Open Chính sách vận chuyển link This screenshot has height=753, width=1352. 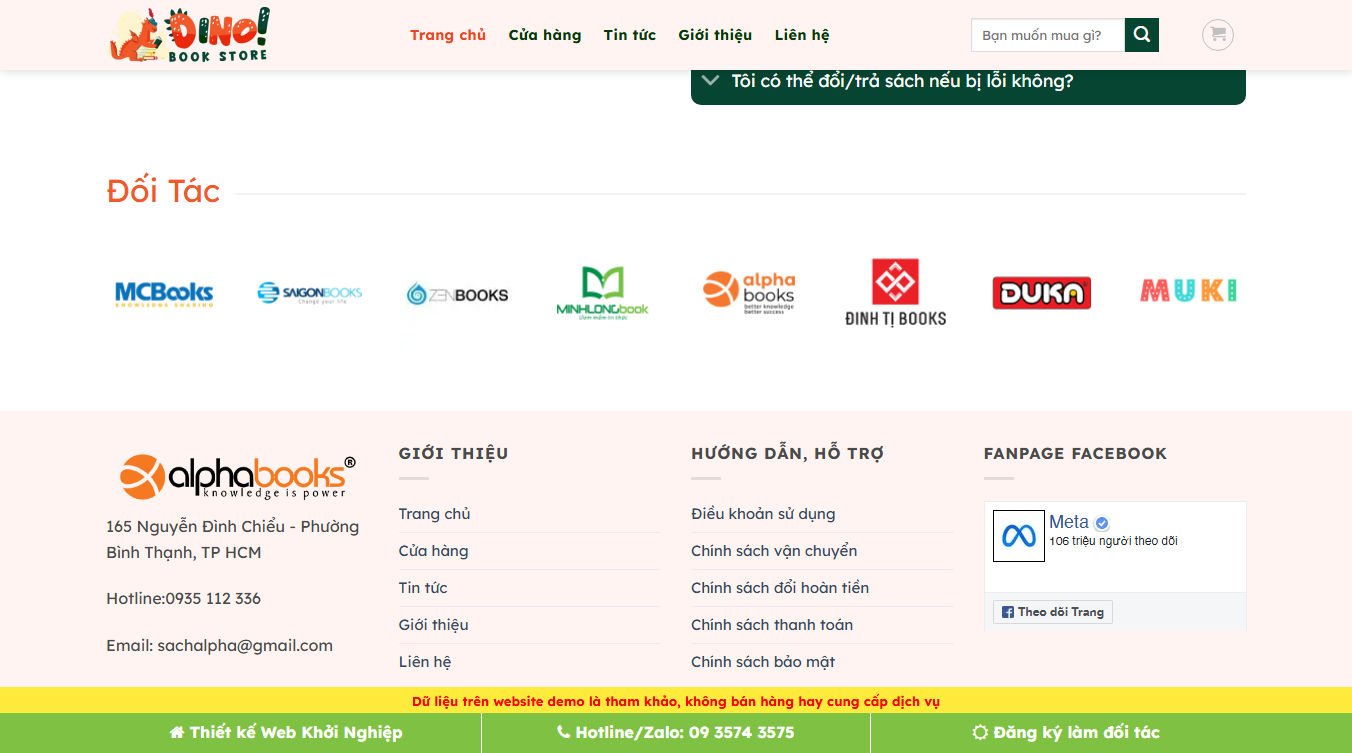pyautogui.click(x=773, y=550)
